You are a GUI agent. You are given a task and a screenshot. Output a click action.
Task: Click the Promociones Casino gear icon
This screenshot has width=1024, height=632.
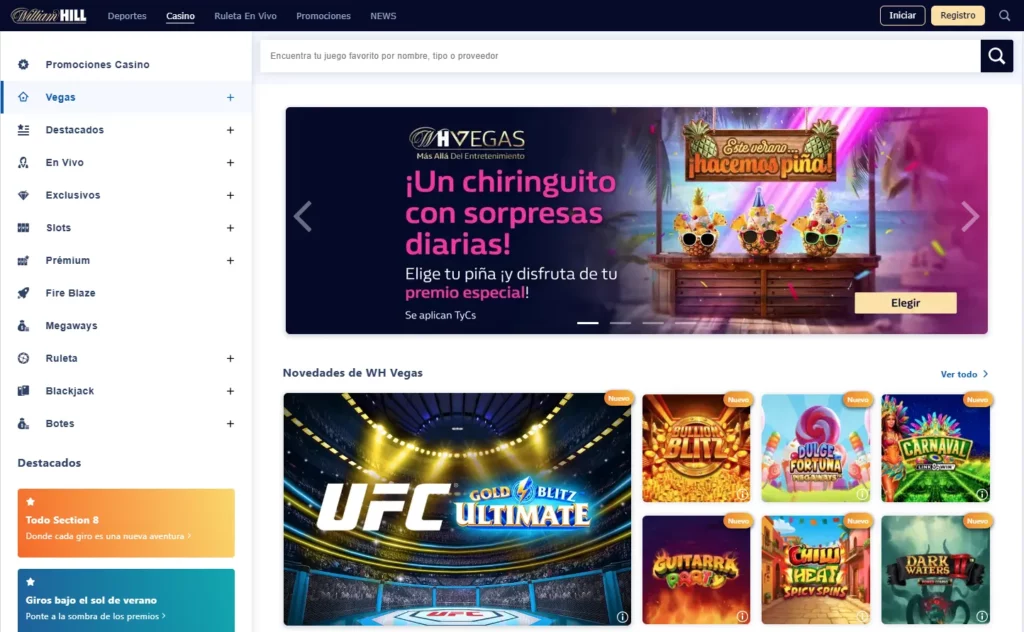24,64
